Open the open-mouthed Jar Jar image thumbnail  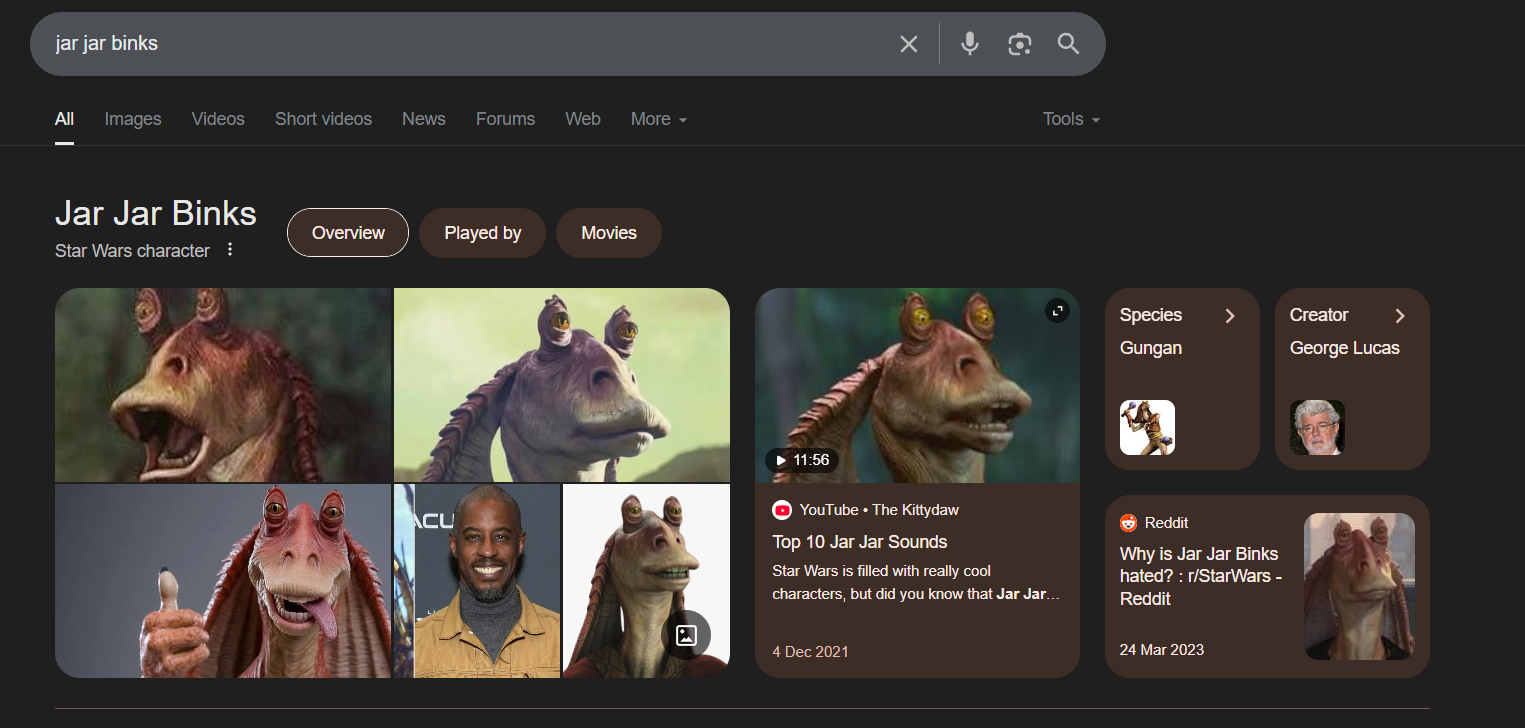pos(223,385)
